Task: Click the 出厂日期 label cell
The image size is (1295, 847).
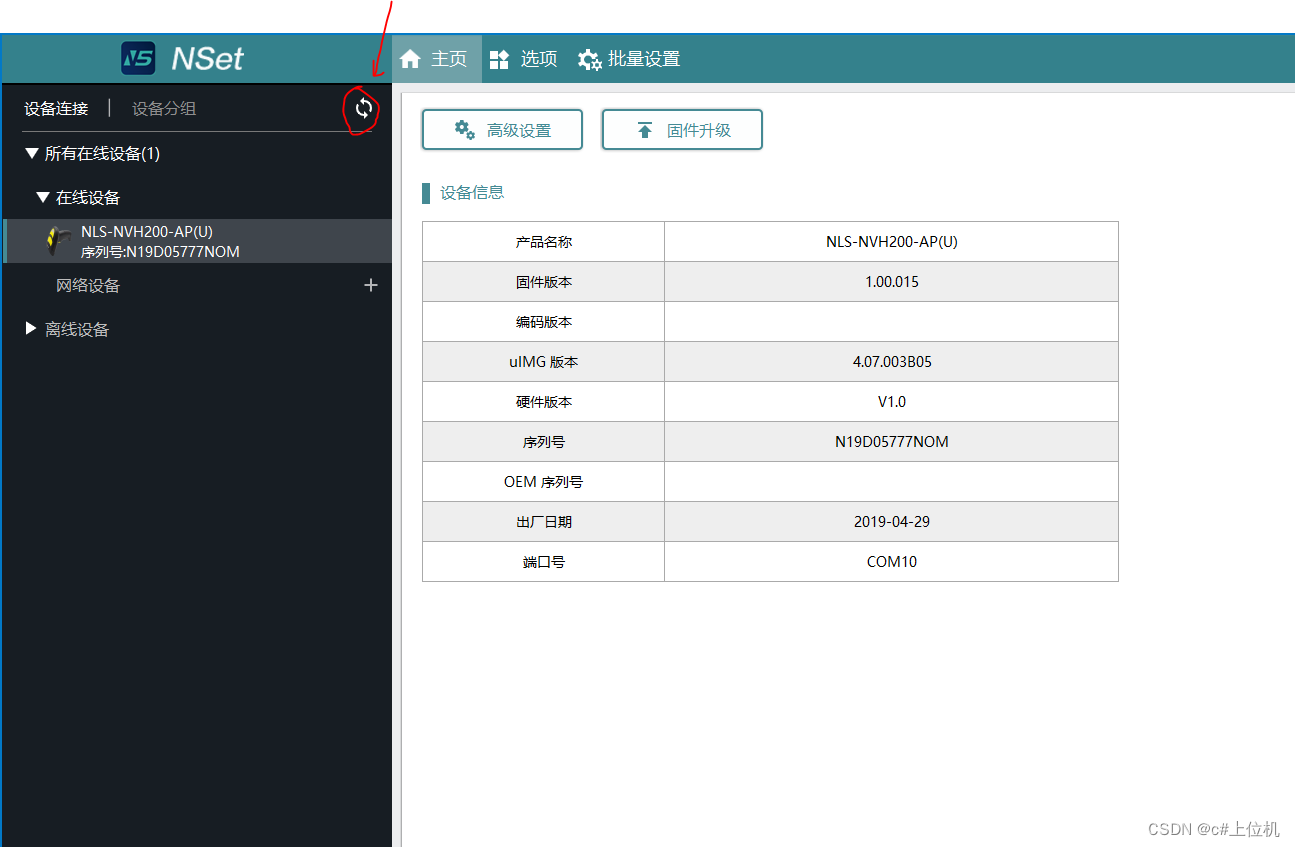Action: [x=544, y=522]
